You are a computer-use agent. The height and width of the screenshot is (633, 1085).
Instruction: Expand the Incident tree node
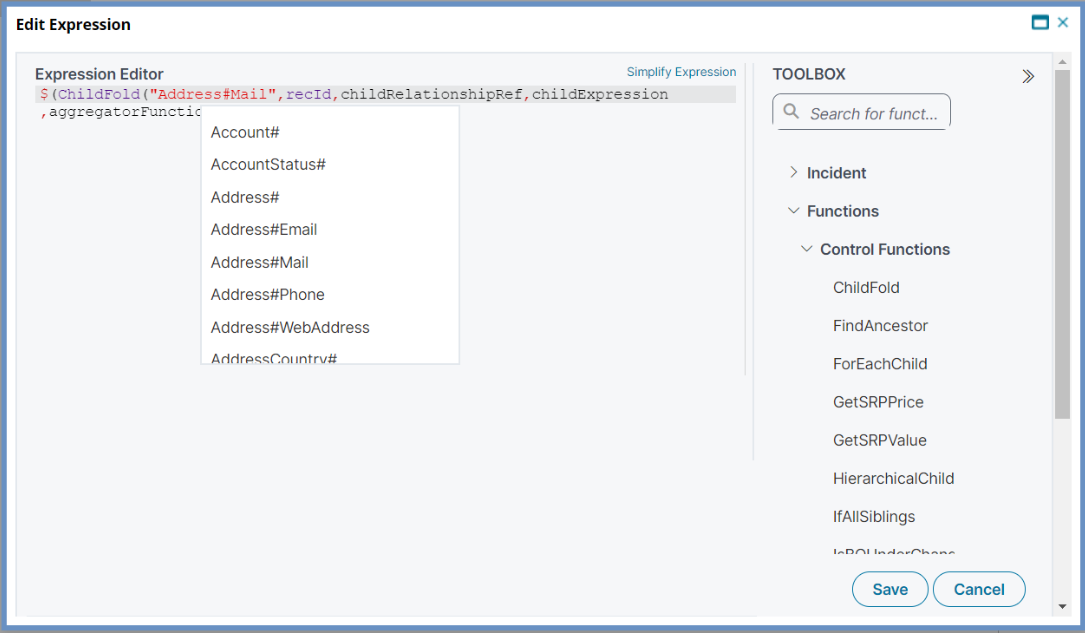click(x=794, y=173)
